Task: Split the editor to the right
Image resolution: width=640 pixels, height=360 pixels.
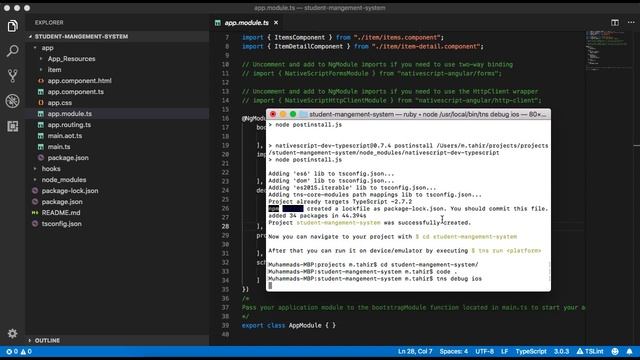Action: pyautogui.click(x=615, y=22)
